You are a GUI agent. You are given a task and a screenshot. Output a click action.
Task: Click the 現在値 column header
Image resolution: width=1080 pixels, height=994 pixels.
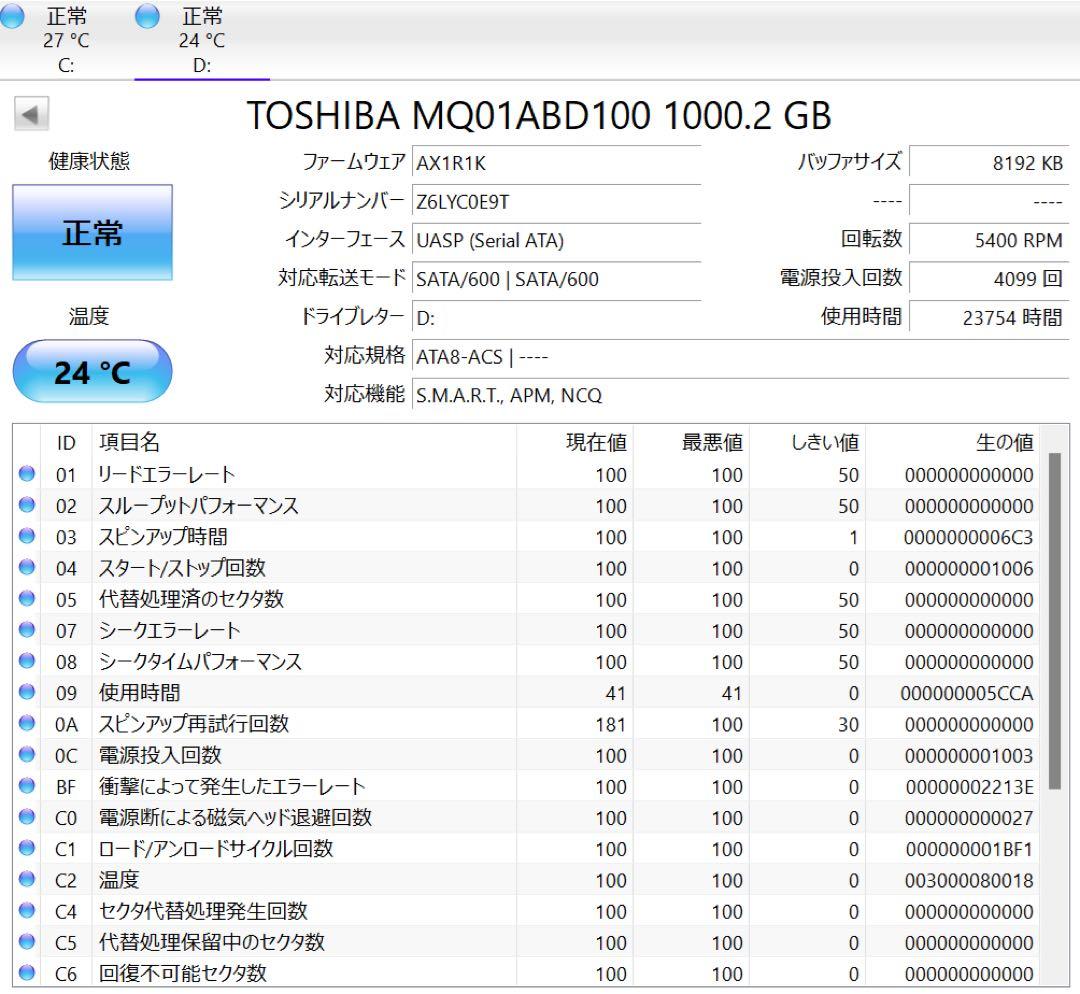574,443
